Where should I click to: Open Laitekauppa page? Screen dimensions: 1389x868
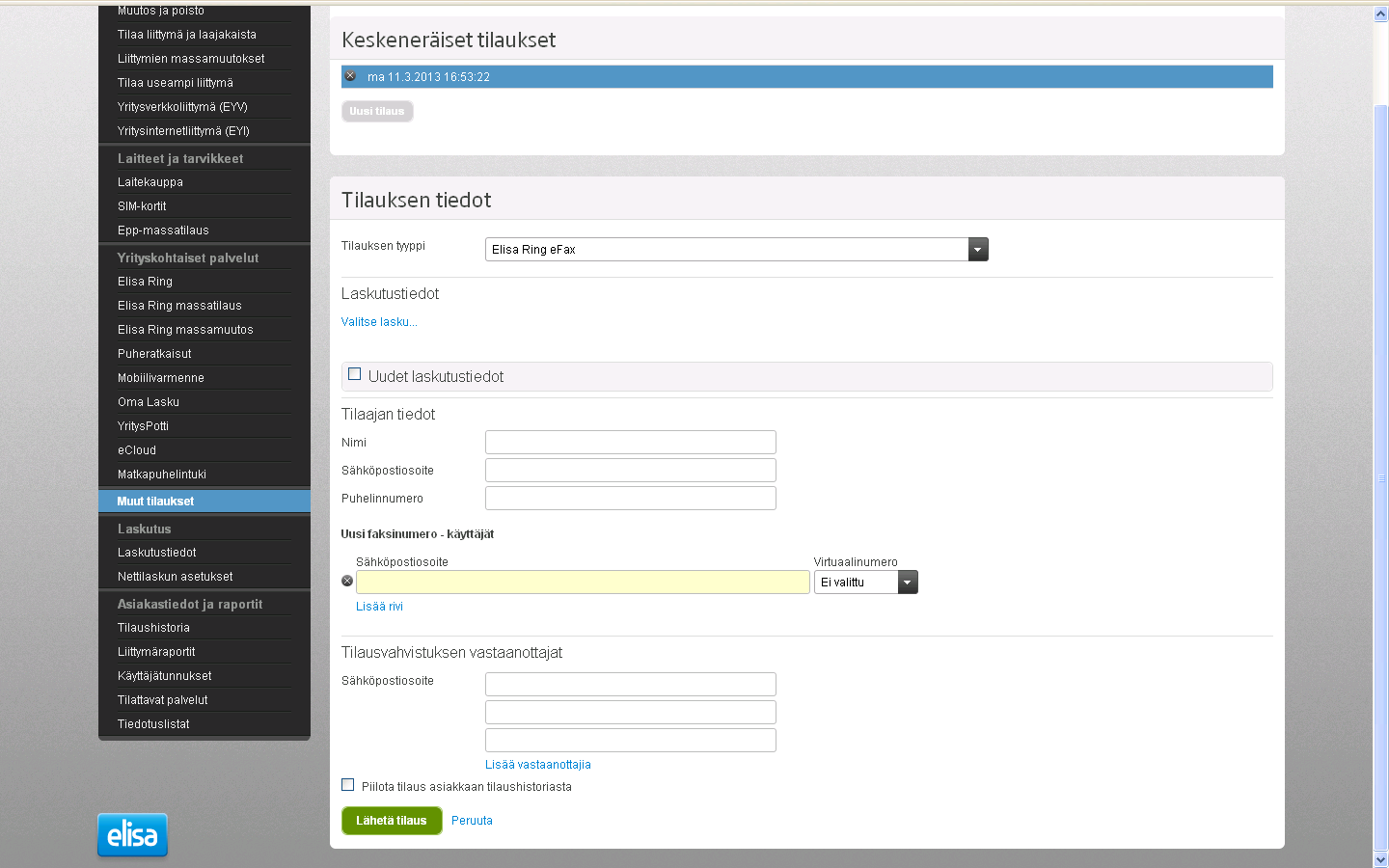[x=150, y=182]
